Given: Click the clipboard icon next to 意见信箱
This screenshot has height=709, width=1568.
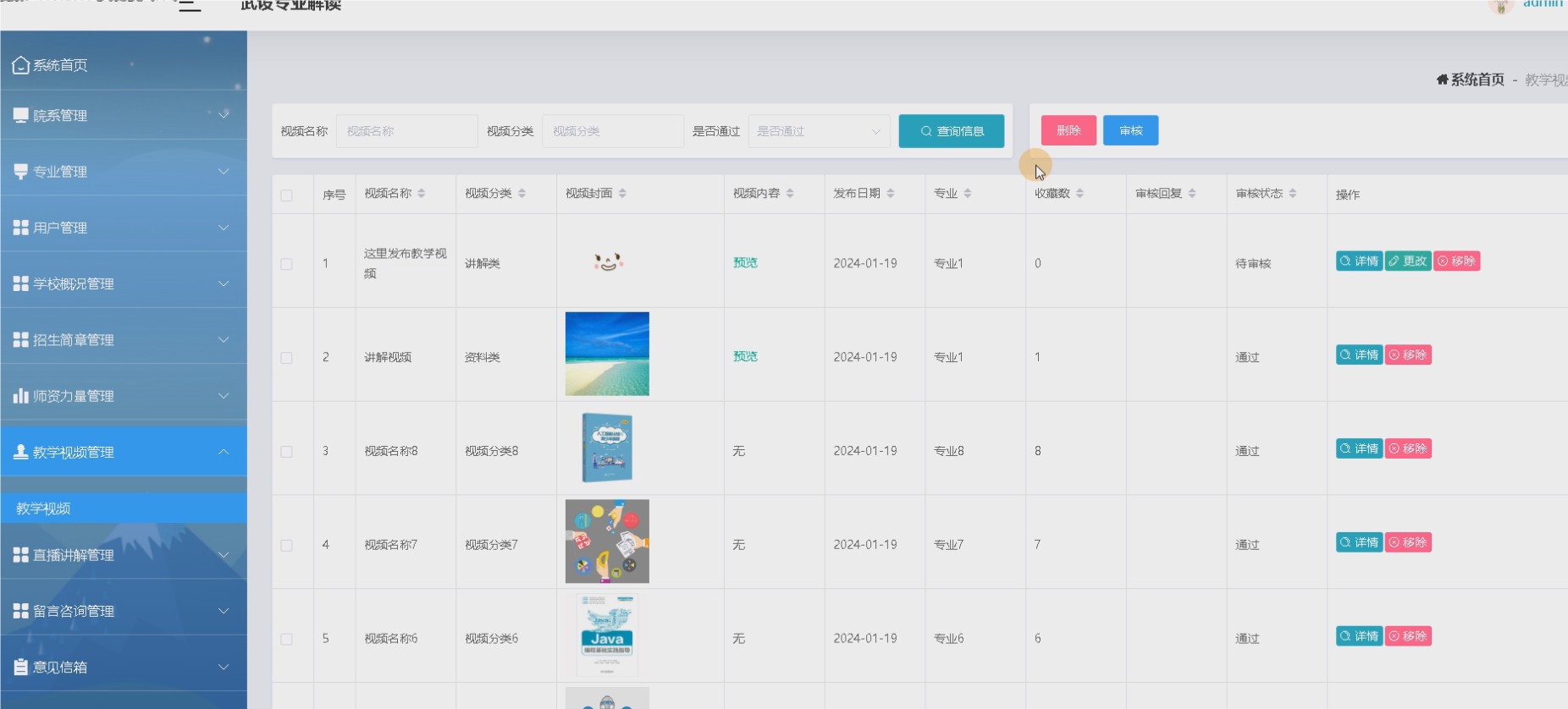Looking at the screenshot, I should [20, 667].
